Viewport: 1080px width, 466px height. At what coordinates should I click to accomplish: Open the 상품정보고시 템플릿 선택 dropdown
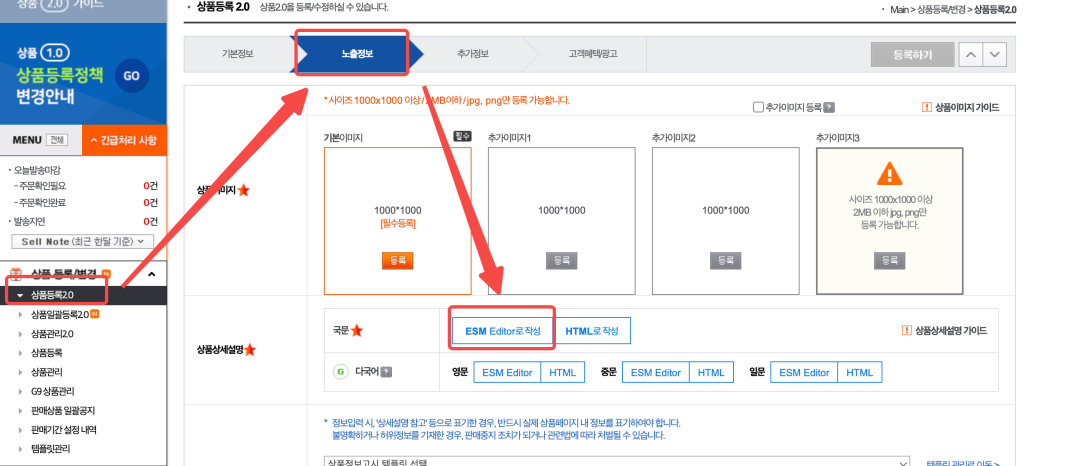[x=616, y=462]
